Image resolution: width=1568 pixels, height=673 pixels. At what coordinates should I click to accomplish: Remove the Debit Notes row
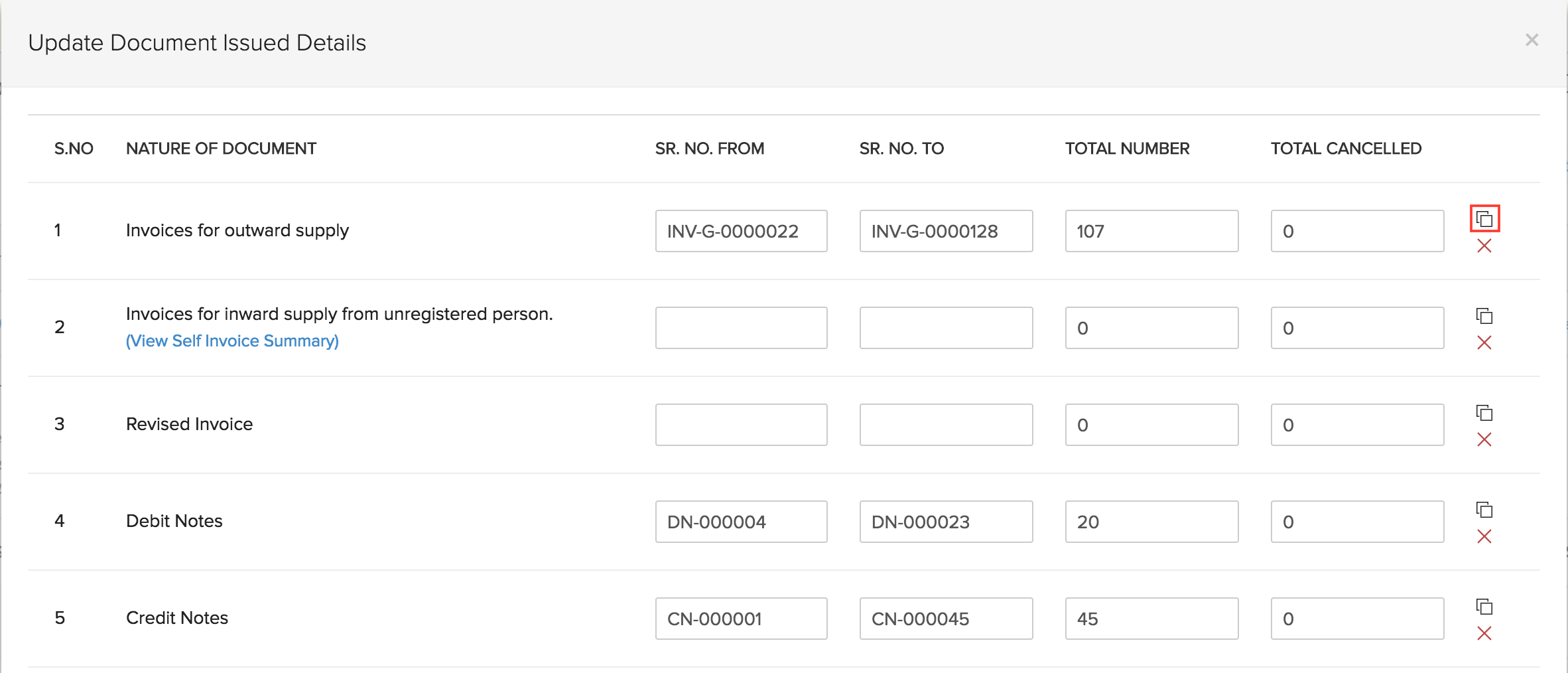pos(1484,537)
